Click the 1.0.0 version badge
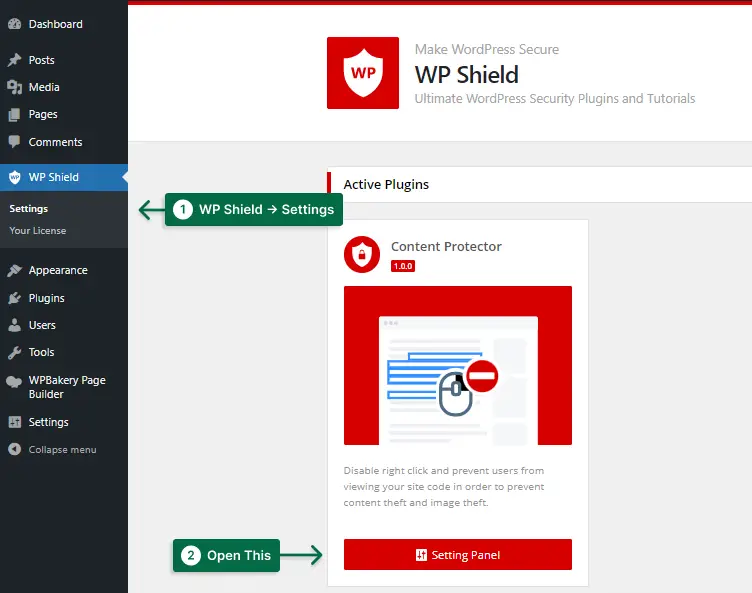 (403, 266)
